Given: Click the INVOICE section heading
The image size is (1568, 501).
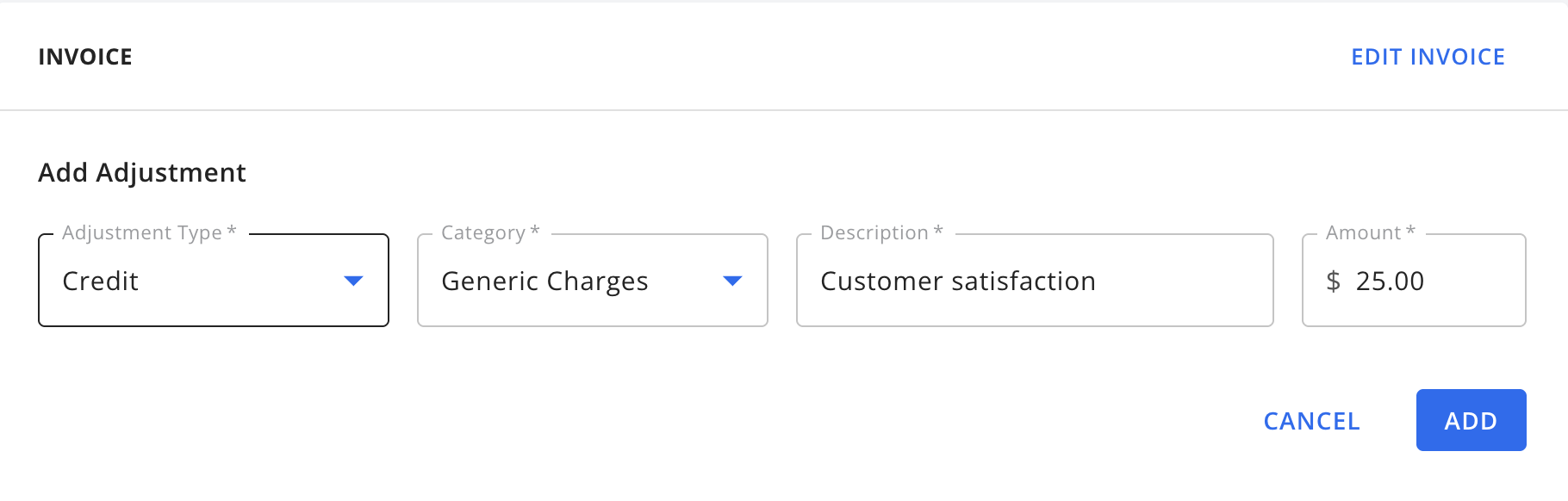Looking at the screenshot, I should [x=85, y=57].
